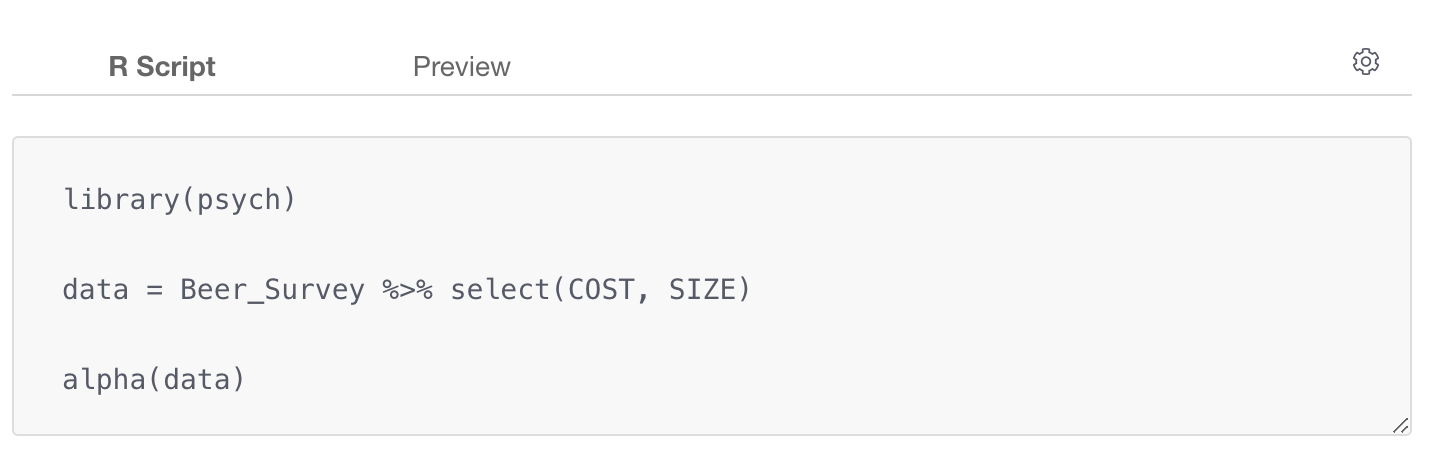The width and height of the screenshot is (1432, 464).
Task: Click on the word select in code
Action: point(489,290)
